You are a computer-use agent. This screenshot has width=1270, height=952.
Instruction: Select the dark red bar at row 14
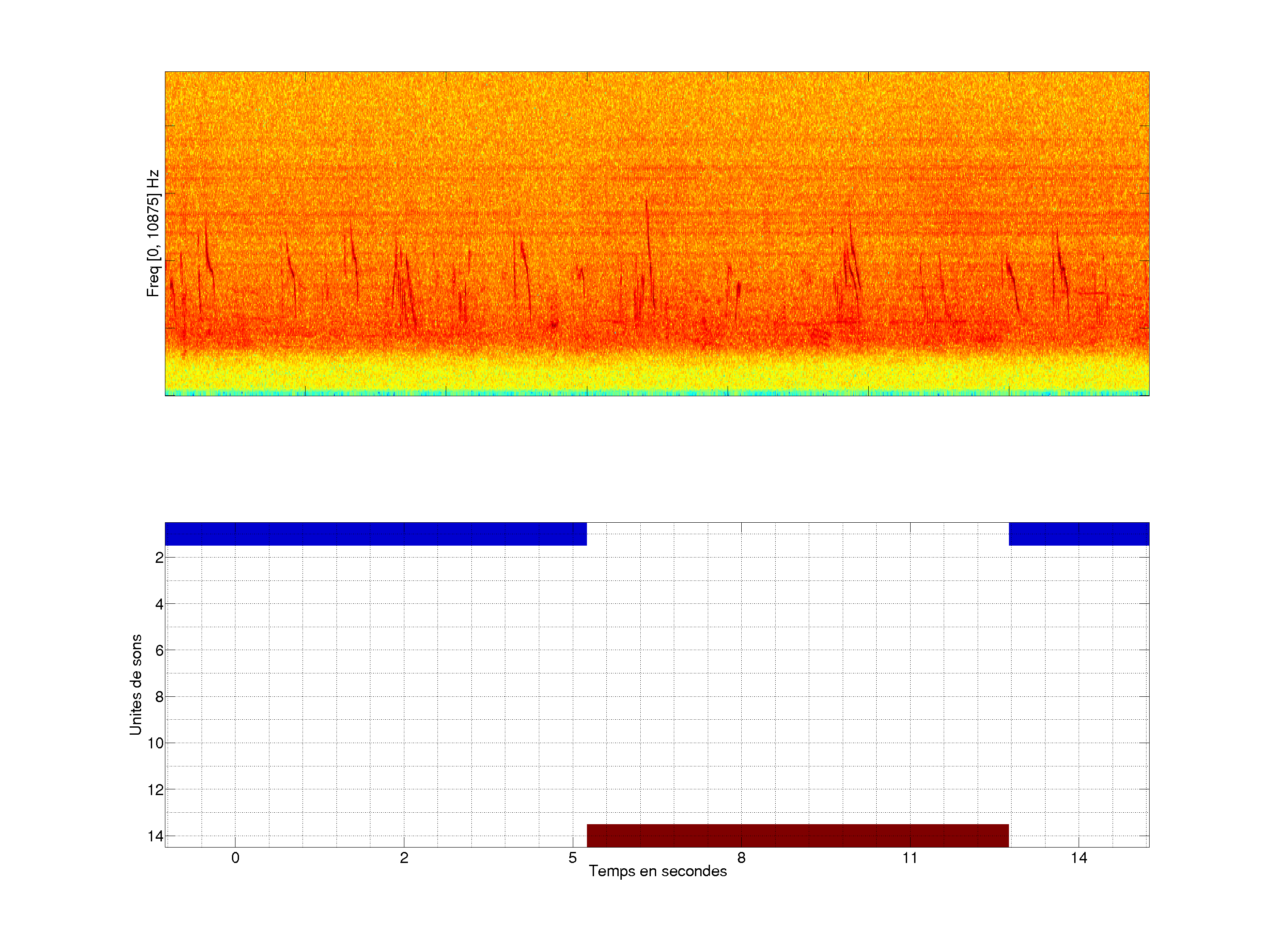[797, 836]
